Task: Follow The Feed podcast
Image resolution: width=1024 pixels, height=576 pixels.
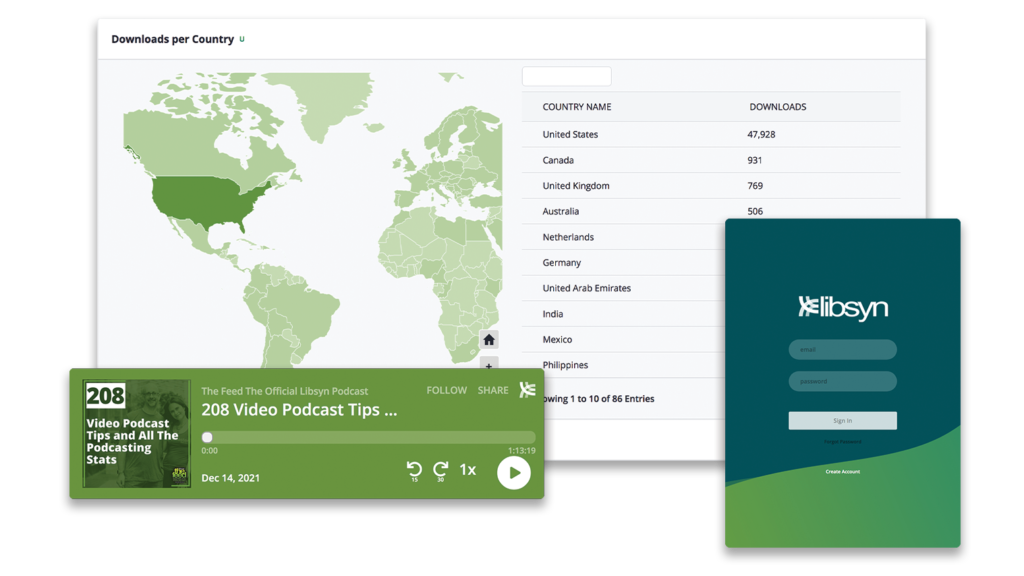Action: tap(447, 390)
